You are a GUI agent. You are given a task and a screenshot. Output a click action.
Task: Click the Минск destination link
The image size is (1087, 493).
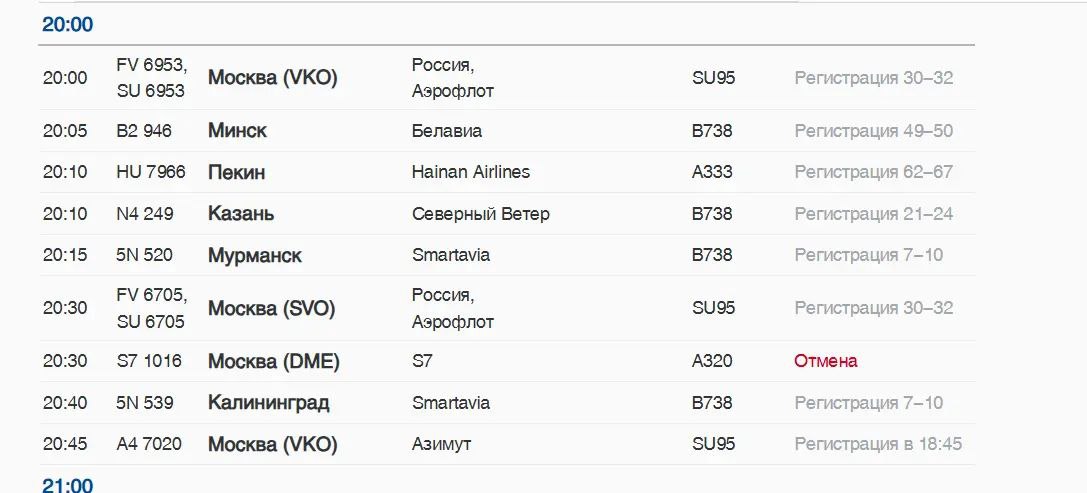tap(237, 130)
